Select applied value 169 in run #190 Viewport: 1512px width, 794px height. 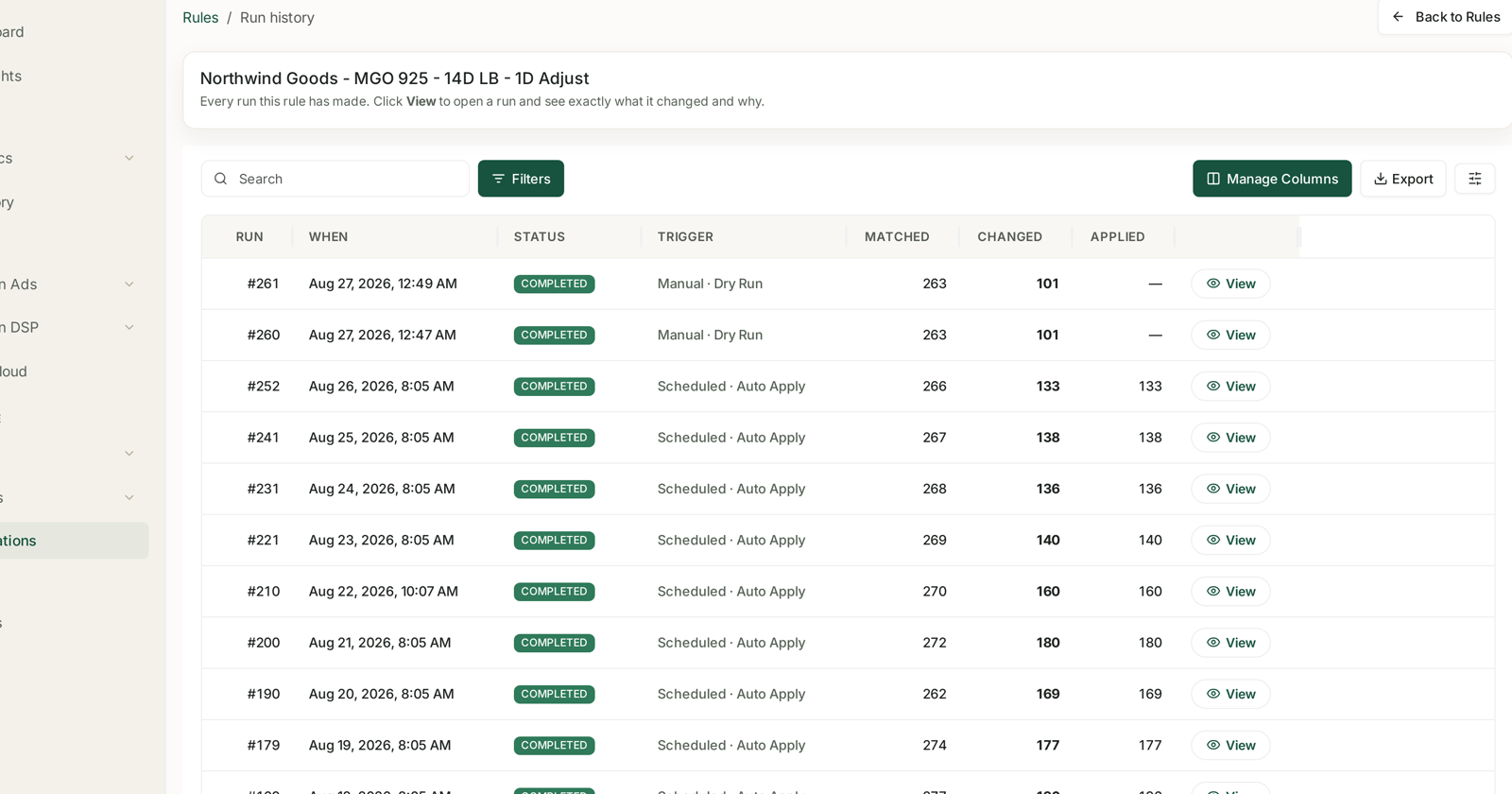(x=1150, y=694)
